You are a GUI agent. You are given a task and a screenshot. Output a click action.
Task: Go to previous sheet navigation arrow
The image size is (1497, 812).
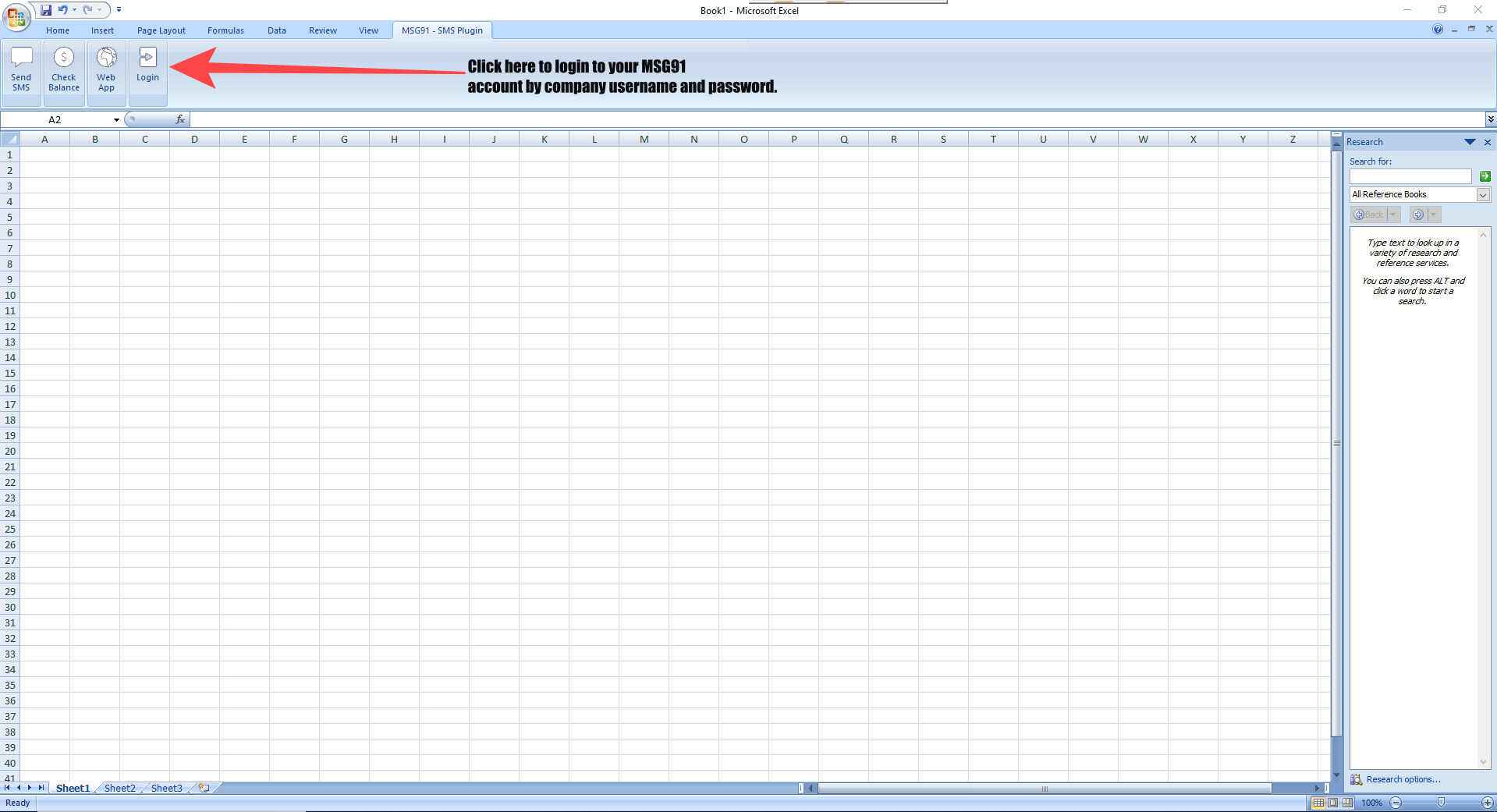coord(19,788)
